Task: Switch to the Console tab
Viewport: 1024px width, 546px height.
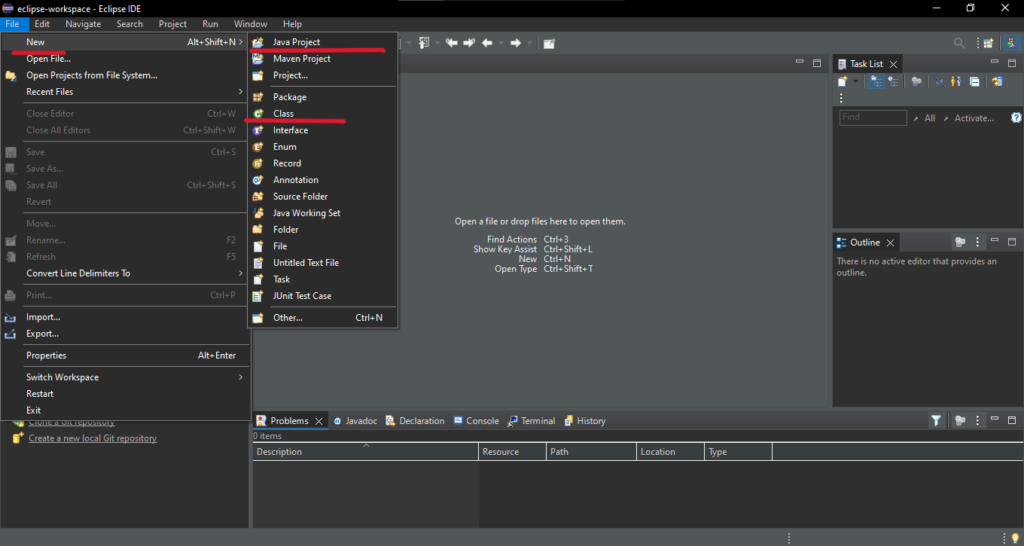Action: [476, 421]
